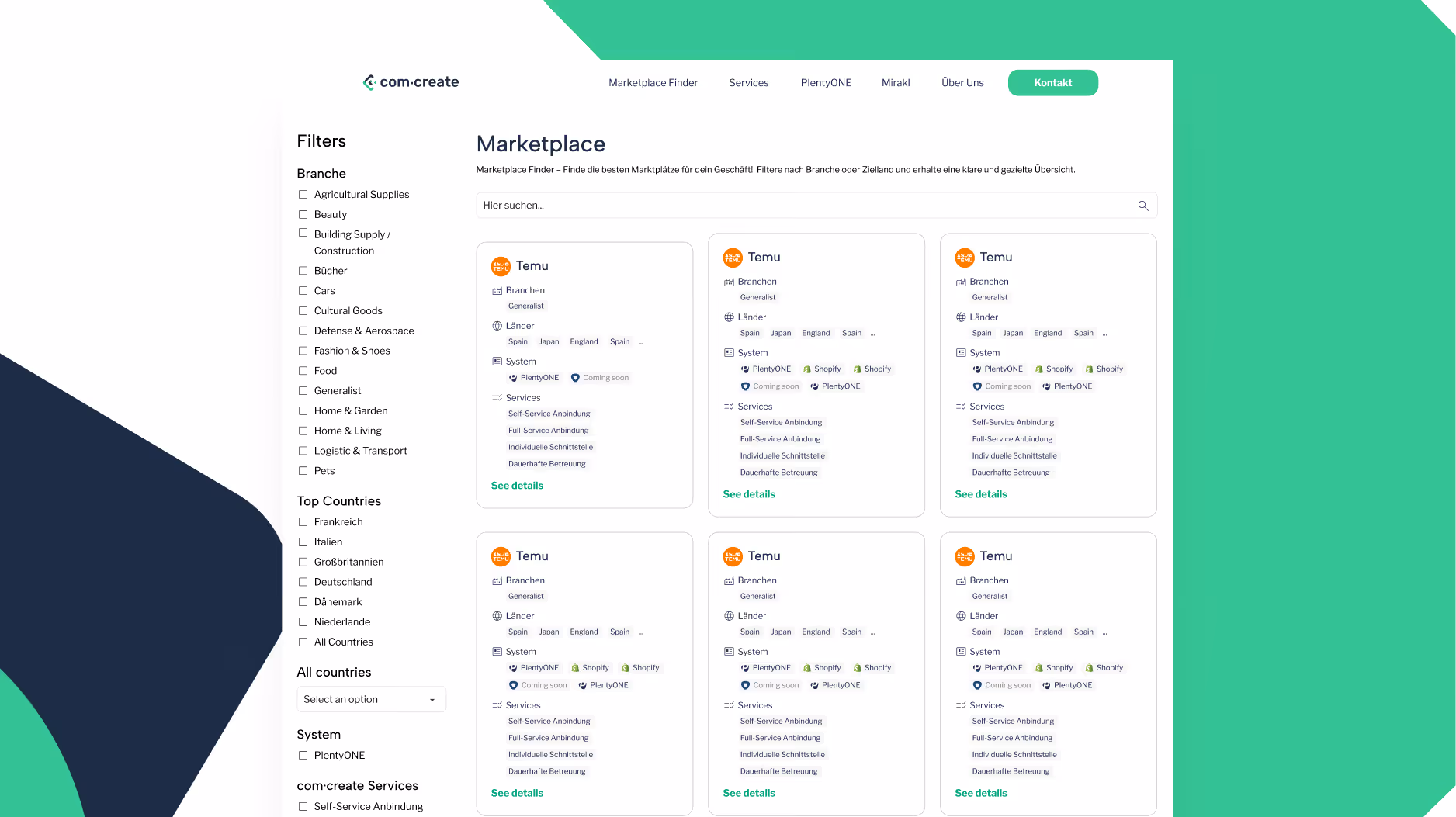Expand truncated countries in top-middle card
The image size is (1456, 817).
pyautogui.click(x=873, y=334)
